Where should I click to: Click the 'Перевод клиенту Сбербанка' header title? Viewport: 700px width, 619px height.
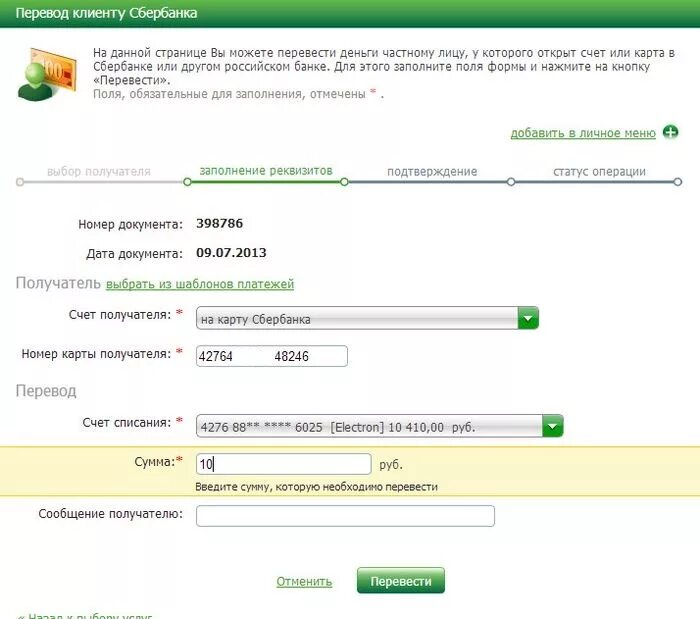coord(106,13)
